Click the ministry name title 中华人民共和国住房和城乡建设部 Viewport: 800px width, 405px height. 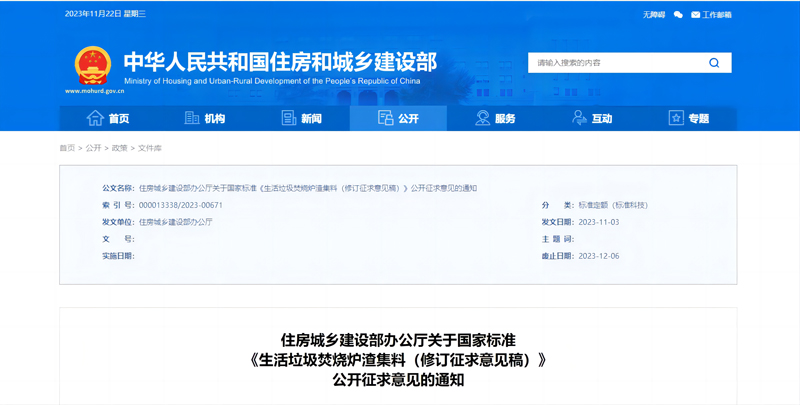(280, 62)
